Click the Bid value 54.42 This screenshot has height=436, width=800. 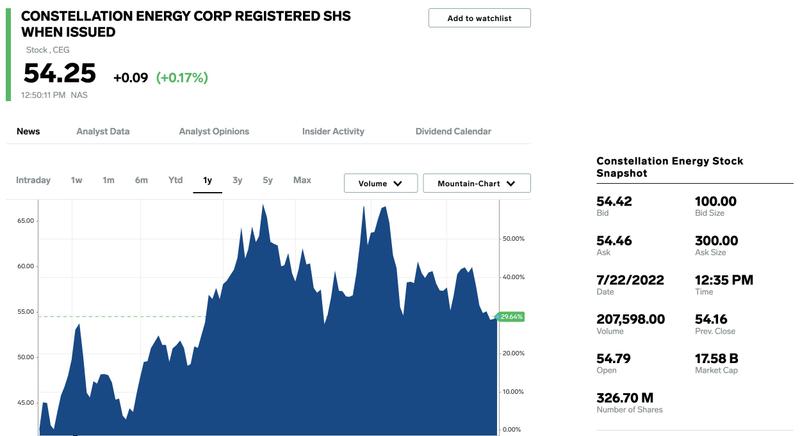click(614, 201)
